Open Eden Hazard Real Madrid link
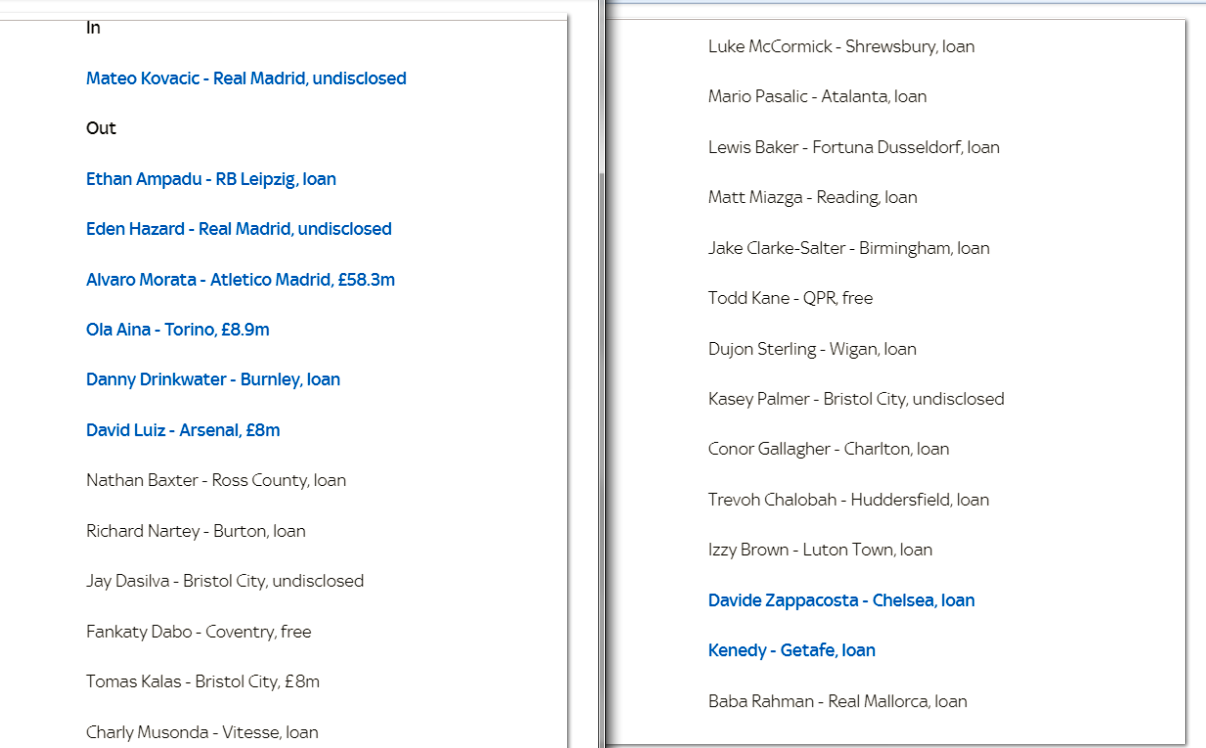 coord(239,229)
